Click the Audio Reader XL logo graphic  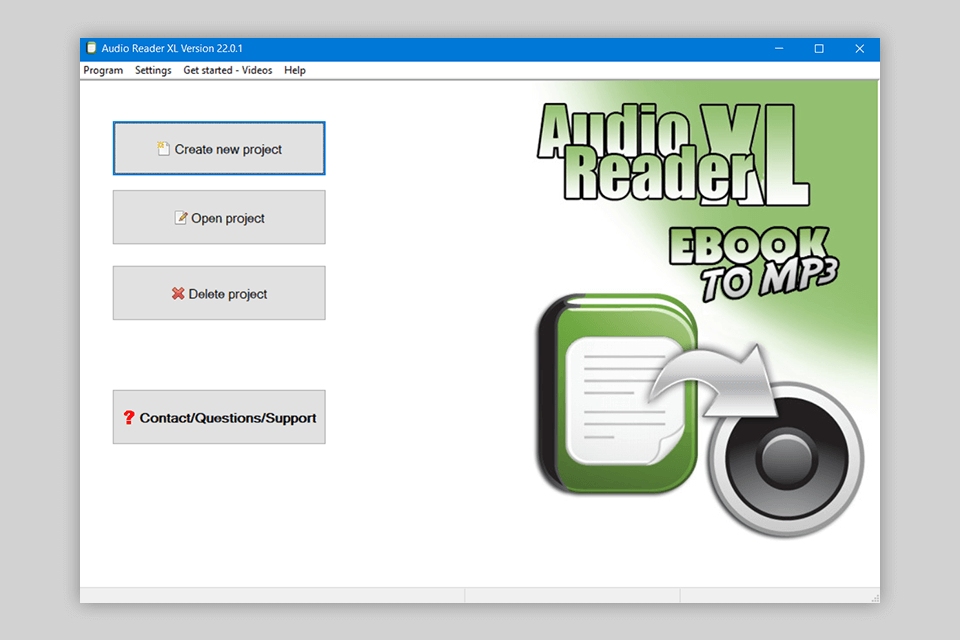pyautogui.click(x=673, y=154)
